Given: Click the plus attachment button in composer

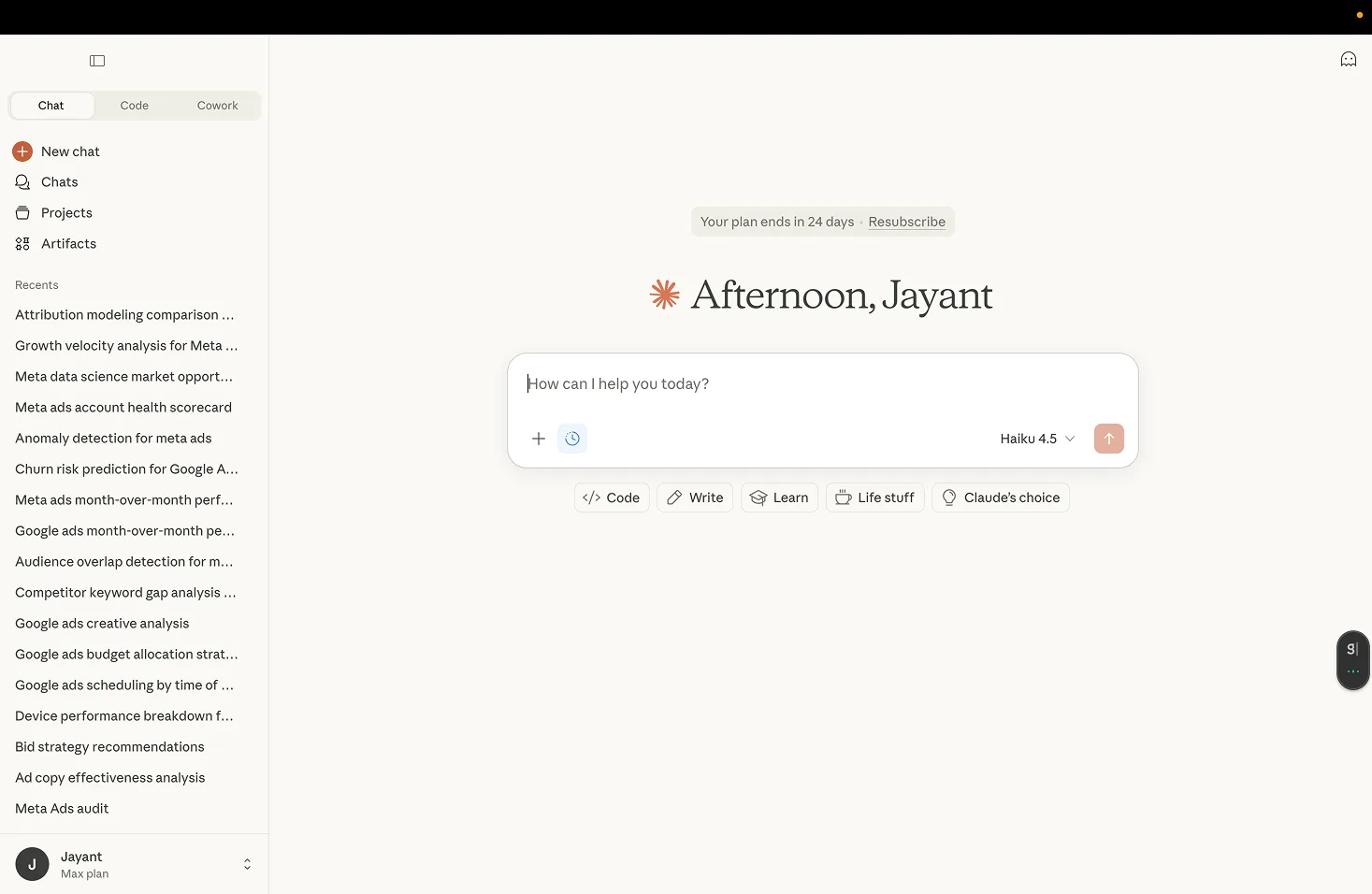Looking at the screenshot, I should (x=539, y=439).
